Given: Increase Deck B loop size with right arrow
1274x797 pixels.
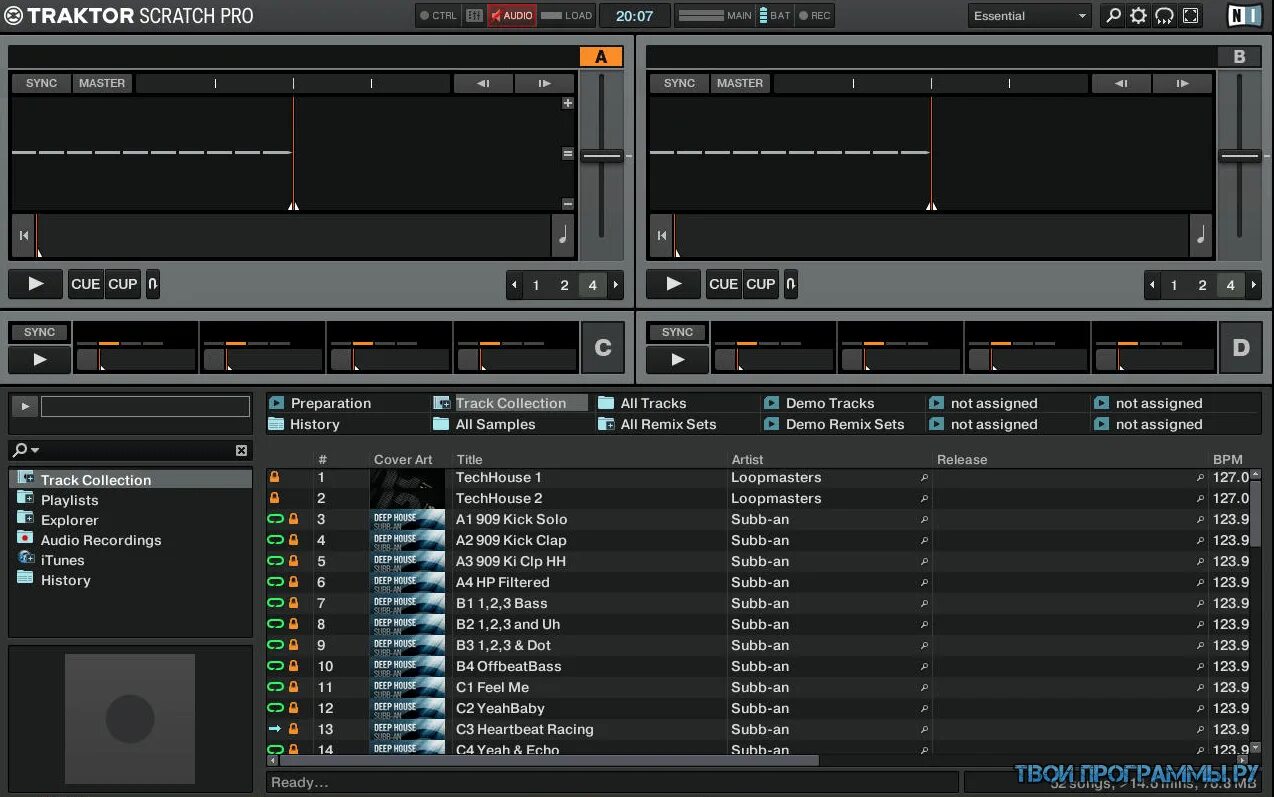Looking at the screenshot, I should point(1254,286).
